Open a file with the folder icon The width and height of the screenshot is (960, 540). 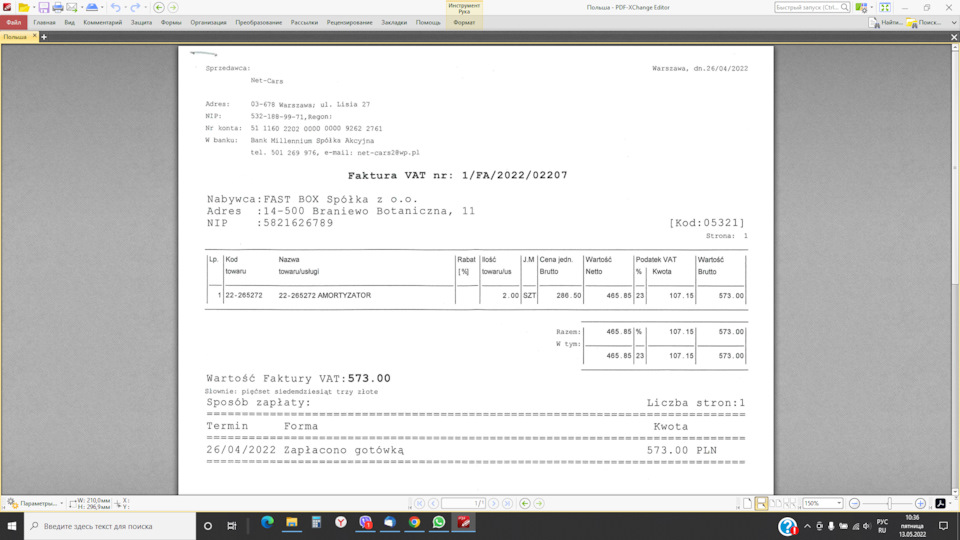(x=23, y=7)
